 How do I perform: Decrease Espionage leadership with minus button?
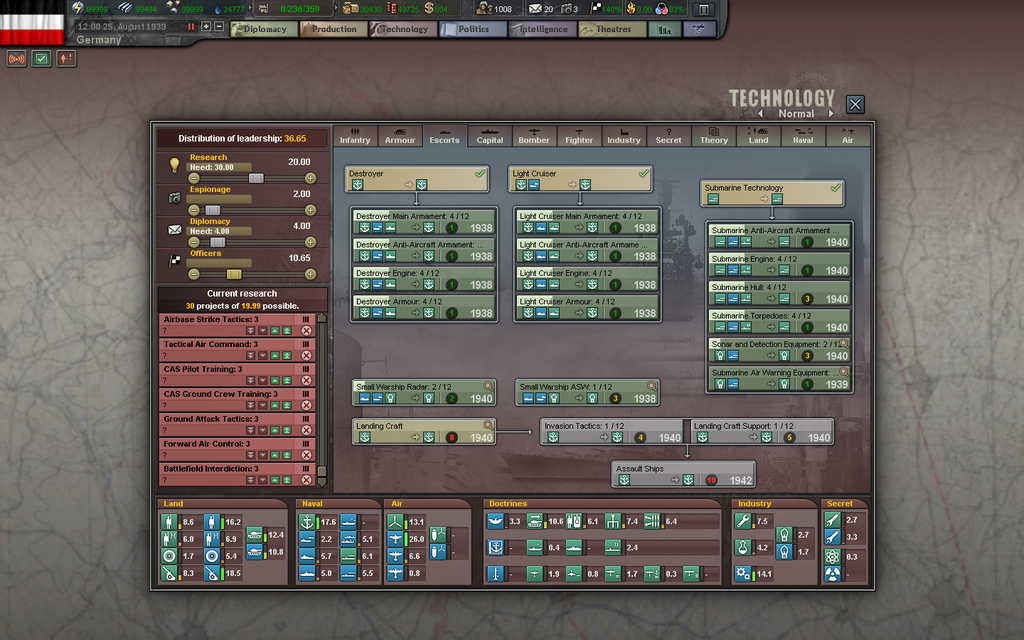194,210
